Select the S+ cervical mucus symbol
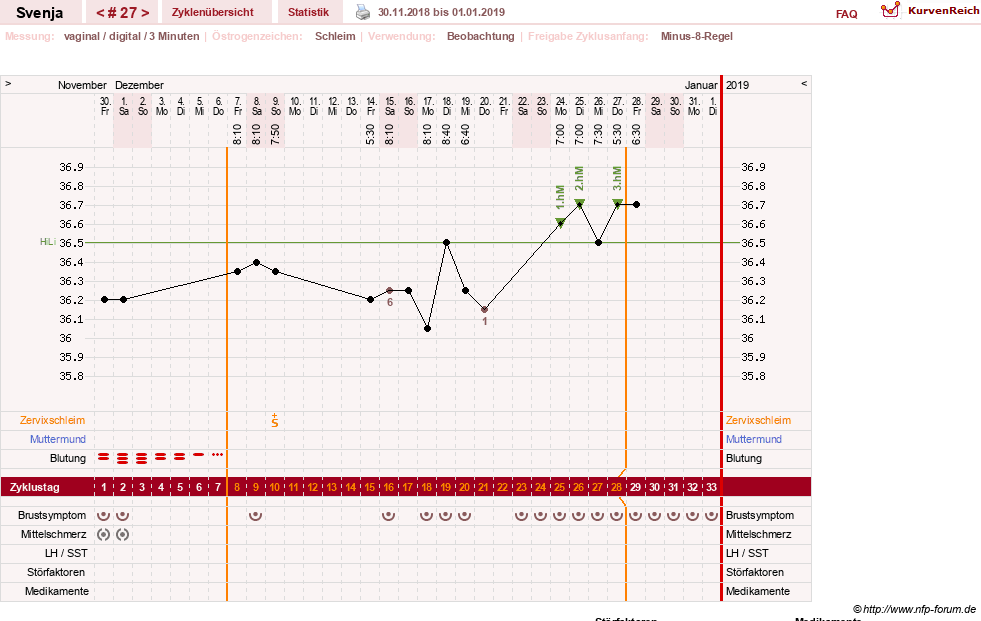This screenshot has width=981, height=621. [x=275, y=420]
